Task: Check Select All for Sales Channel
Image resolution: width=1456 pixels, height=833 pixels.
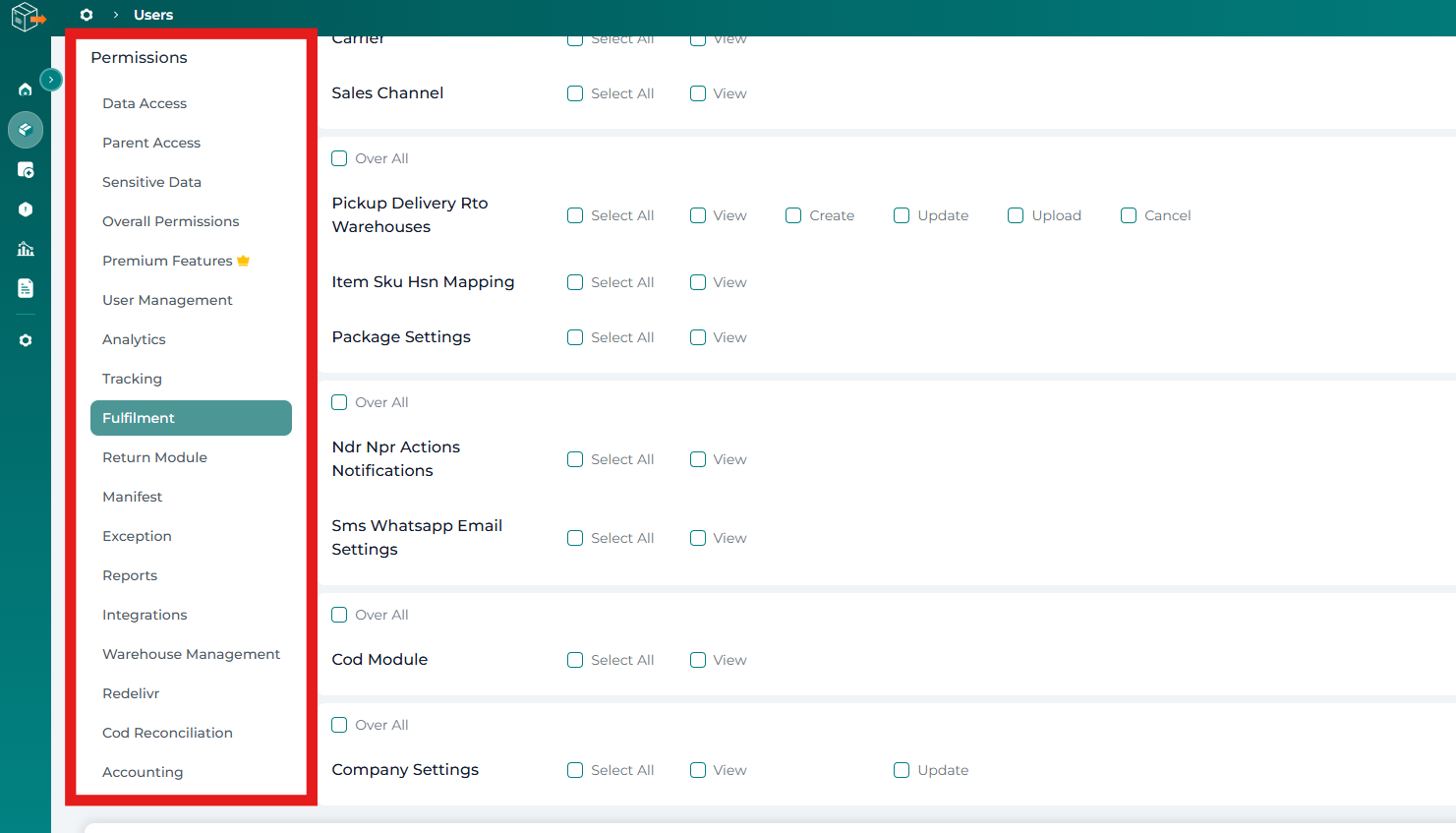Action: [x=575, y=93]
